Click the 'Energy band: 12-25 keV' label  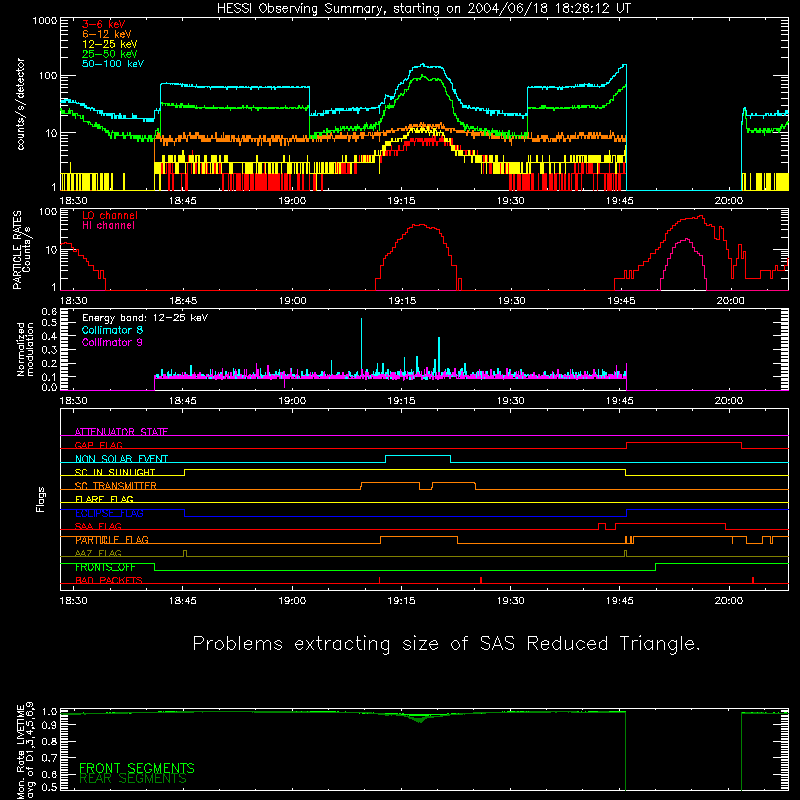[x=145, y=318]
